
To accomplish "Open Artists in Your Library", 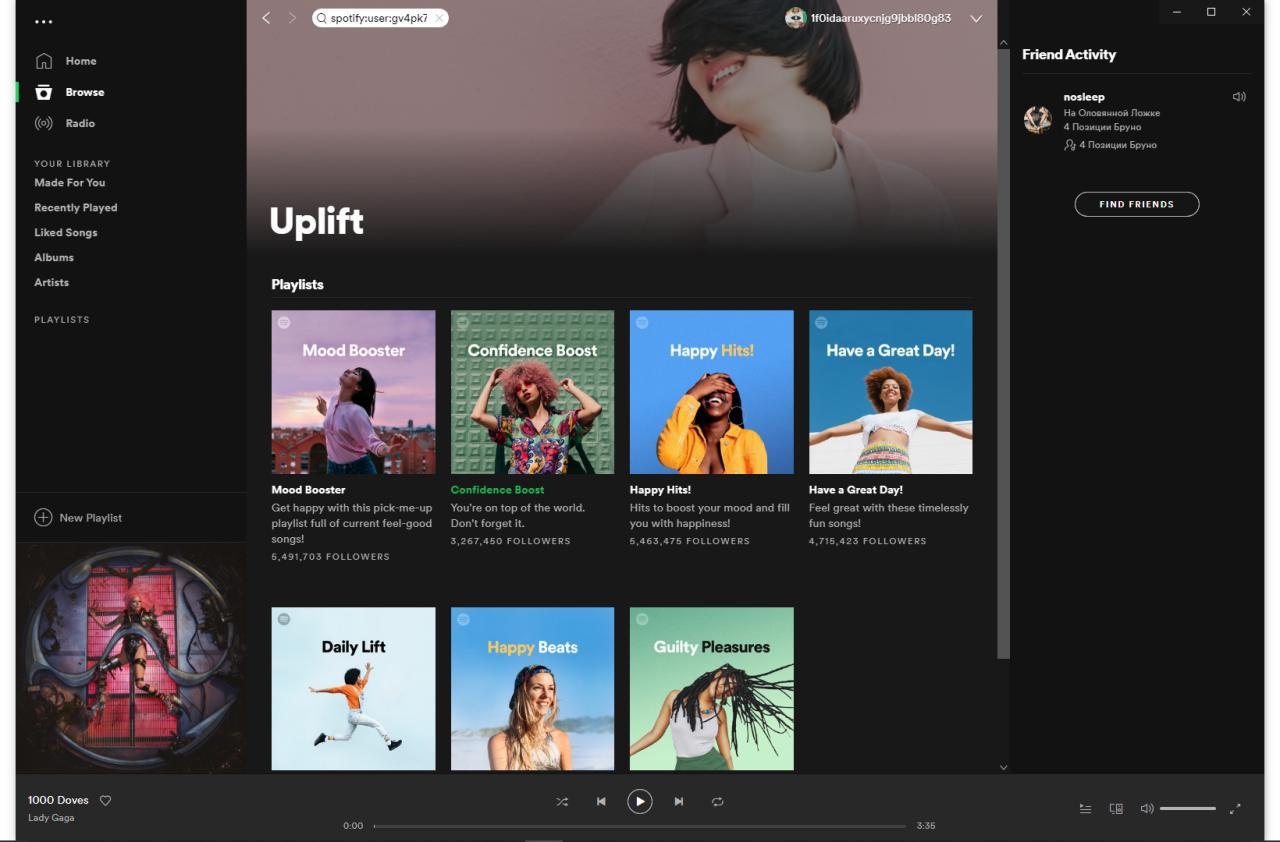I will pos(52,283).
